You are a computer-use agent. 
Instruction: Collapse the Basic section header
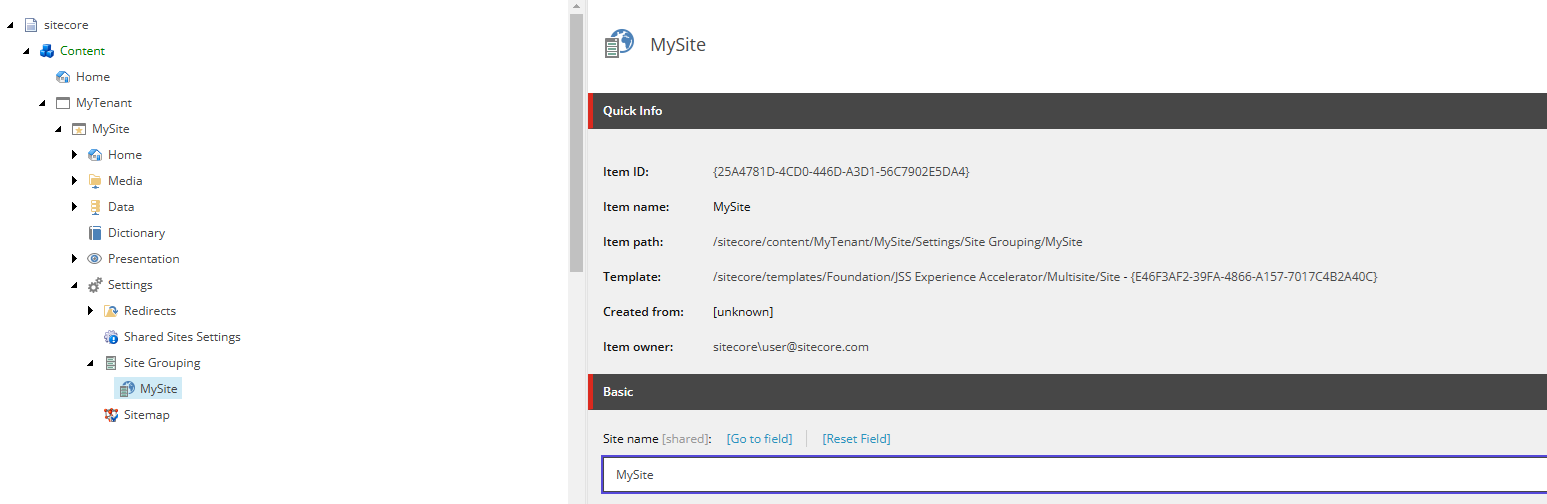(1067, 392)
